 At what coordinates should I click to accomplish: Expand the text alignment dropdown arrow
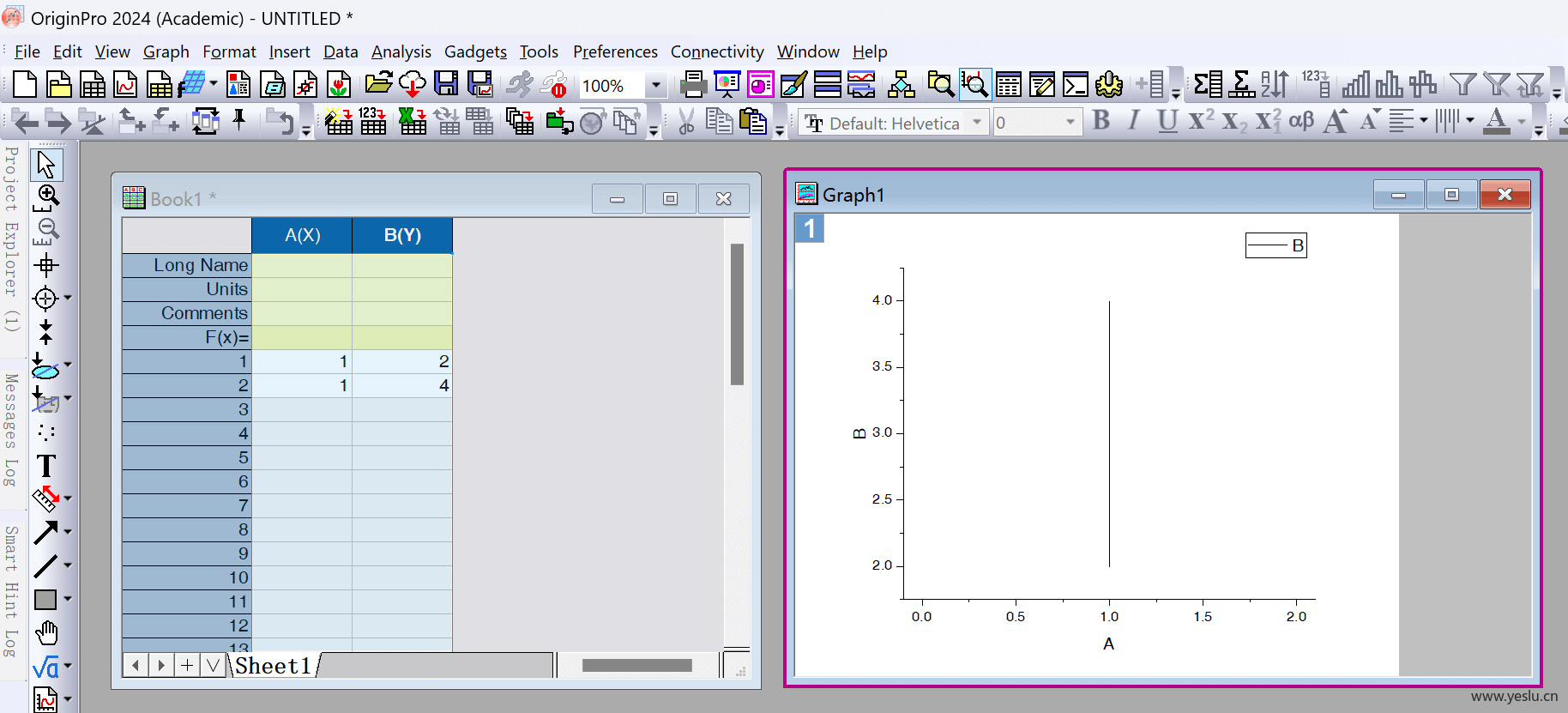click(x=1424, y=121)
